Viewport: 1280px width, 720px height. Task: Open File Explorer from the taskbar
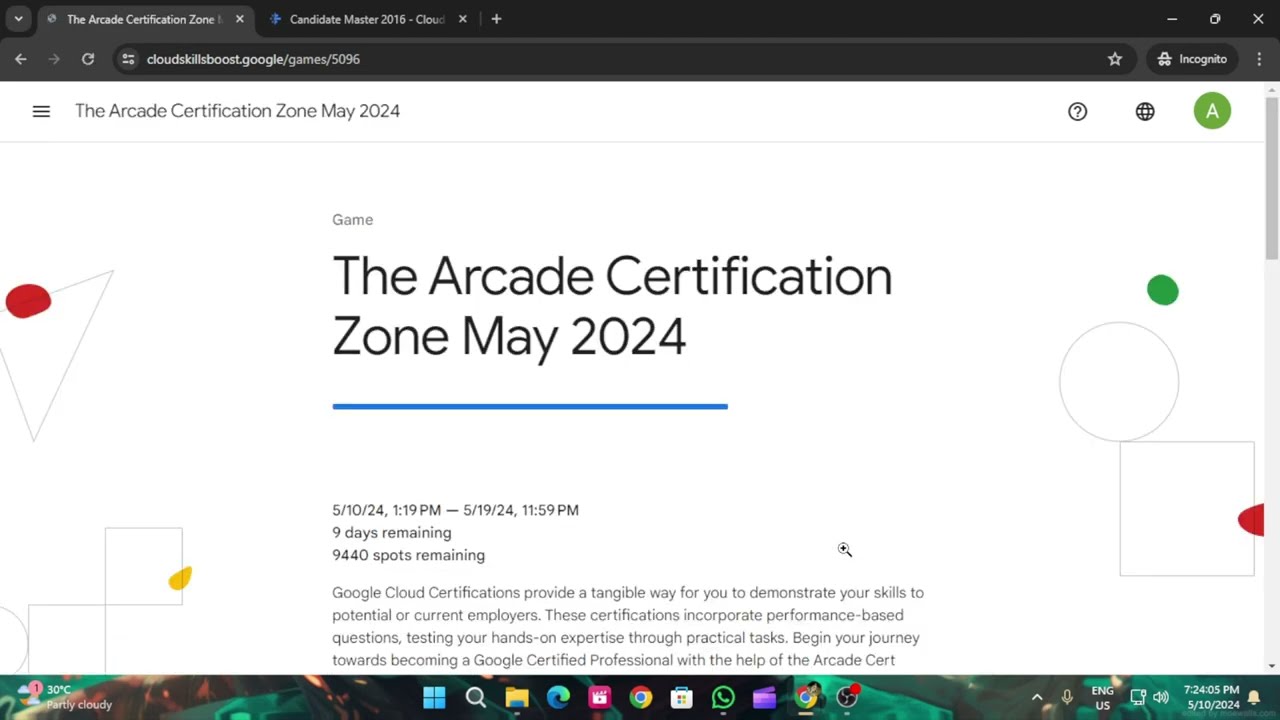517,697
